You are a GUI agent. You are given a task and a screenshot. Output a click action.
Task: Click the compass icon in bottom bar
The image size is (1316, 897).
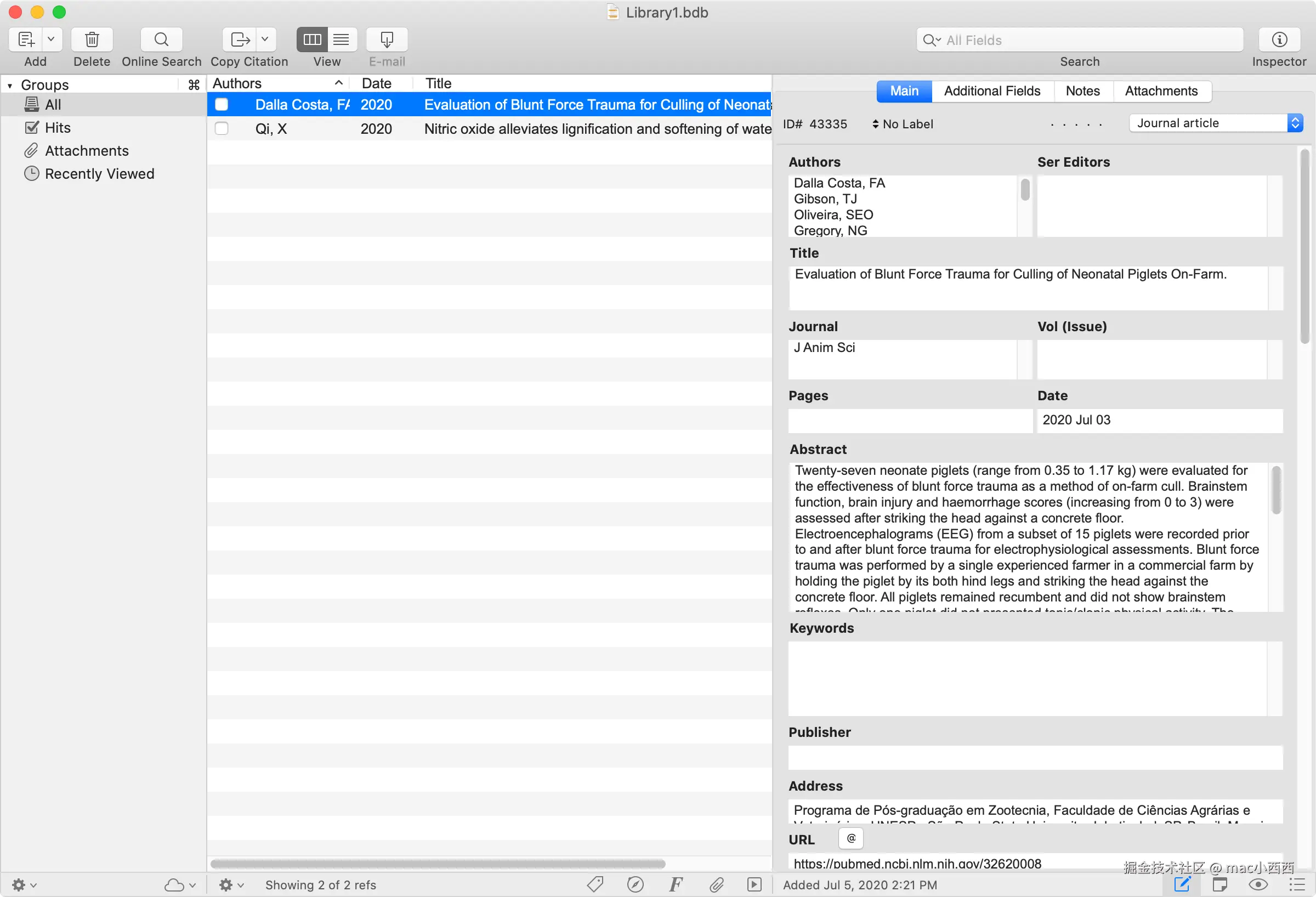pyautogui.click(x=636, y=884)
